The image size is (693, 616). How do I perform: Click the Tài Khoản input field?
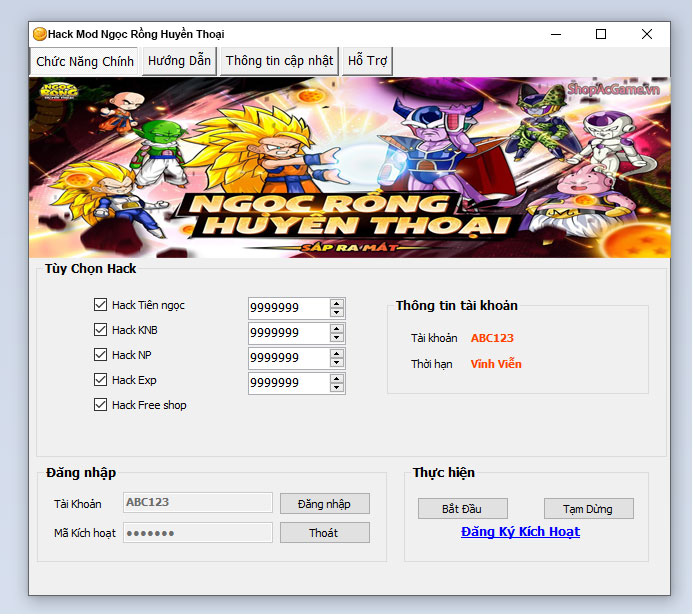(198, 502)
